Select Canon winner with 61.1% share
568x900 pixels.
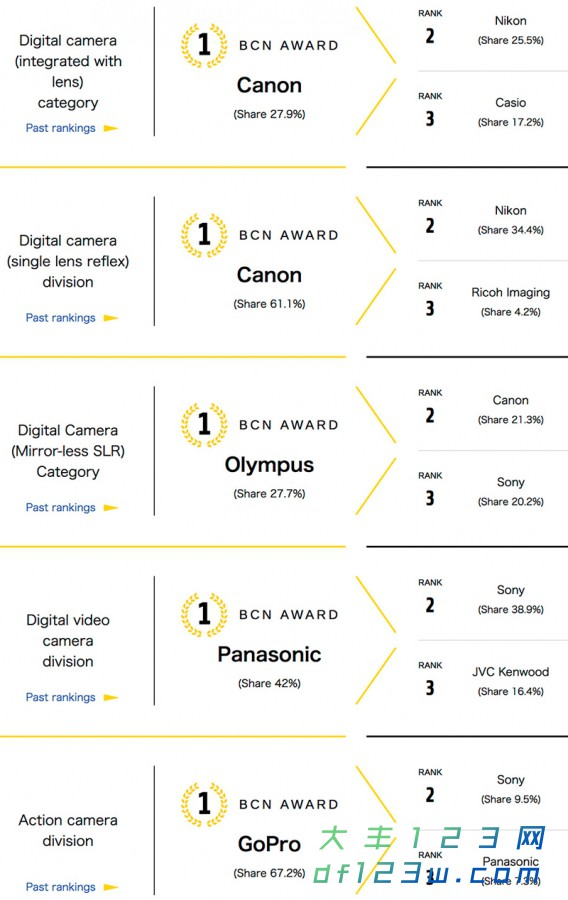click(x=269, y=275)
